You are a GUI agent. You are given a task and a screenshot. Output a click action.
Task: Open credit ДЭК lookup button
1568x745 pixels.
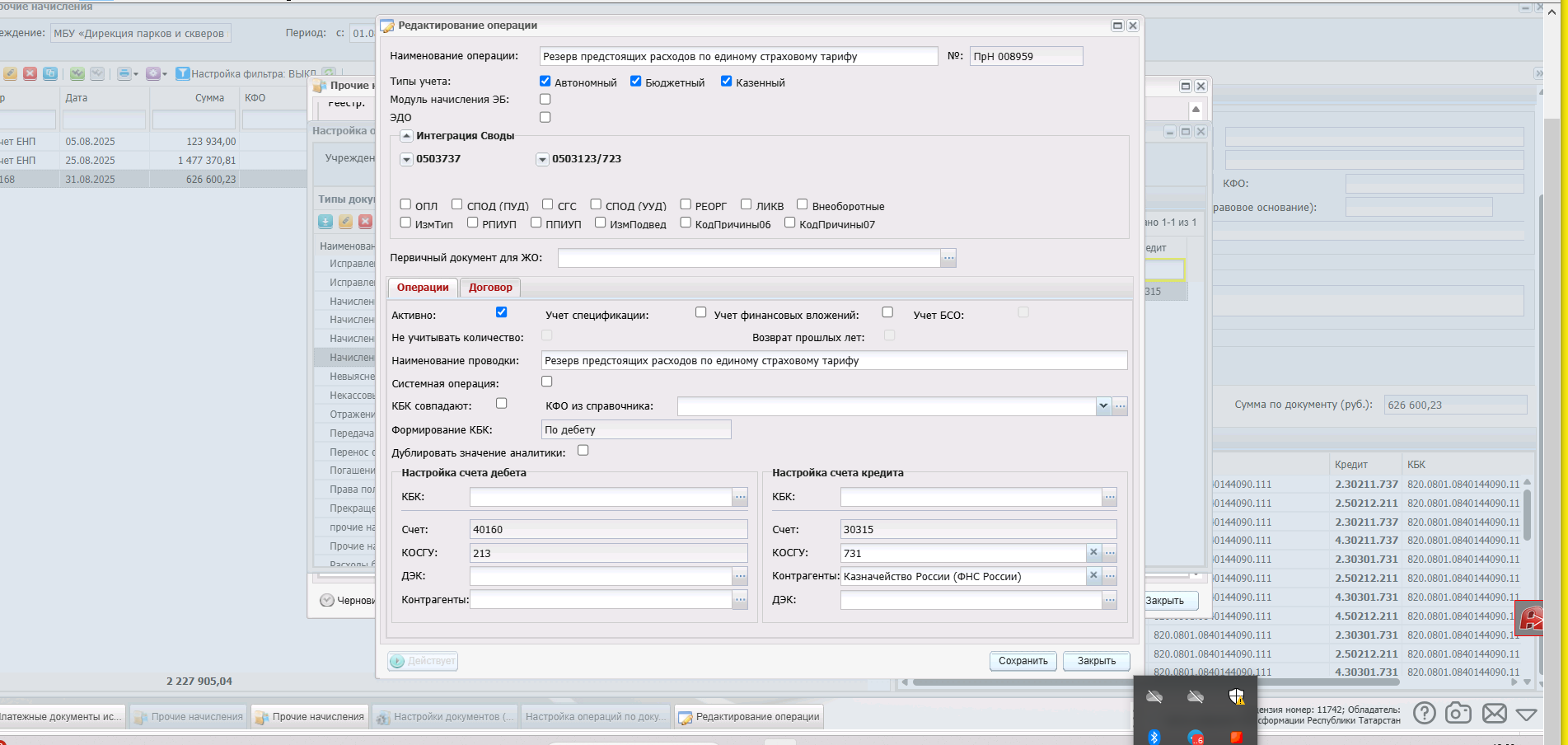[x=1110, y=600]
